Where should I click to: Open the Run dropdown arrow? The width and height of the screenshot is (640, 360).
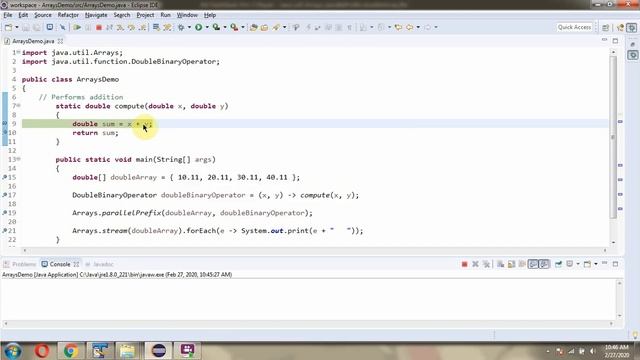pos(207,27)
